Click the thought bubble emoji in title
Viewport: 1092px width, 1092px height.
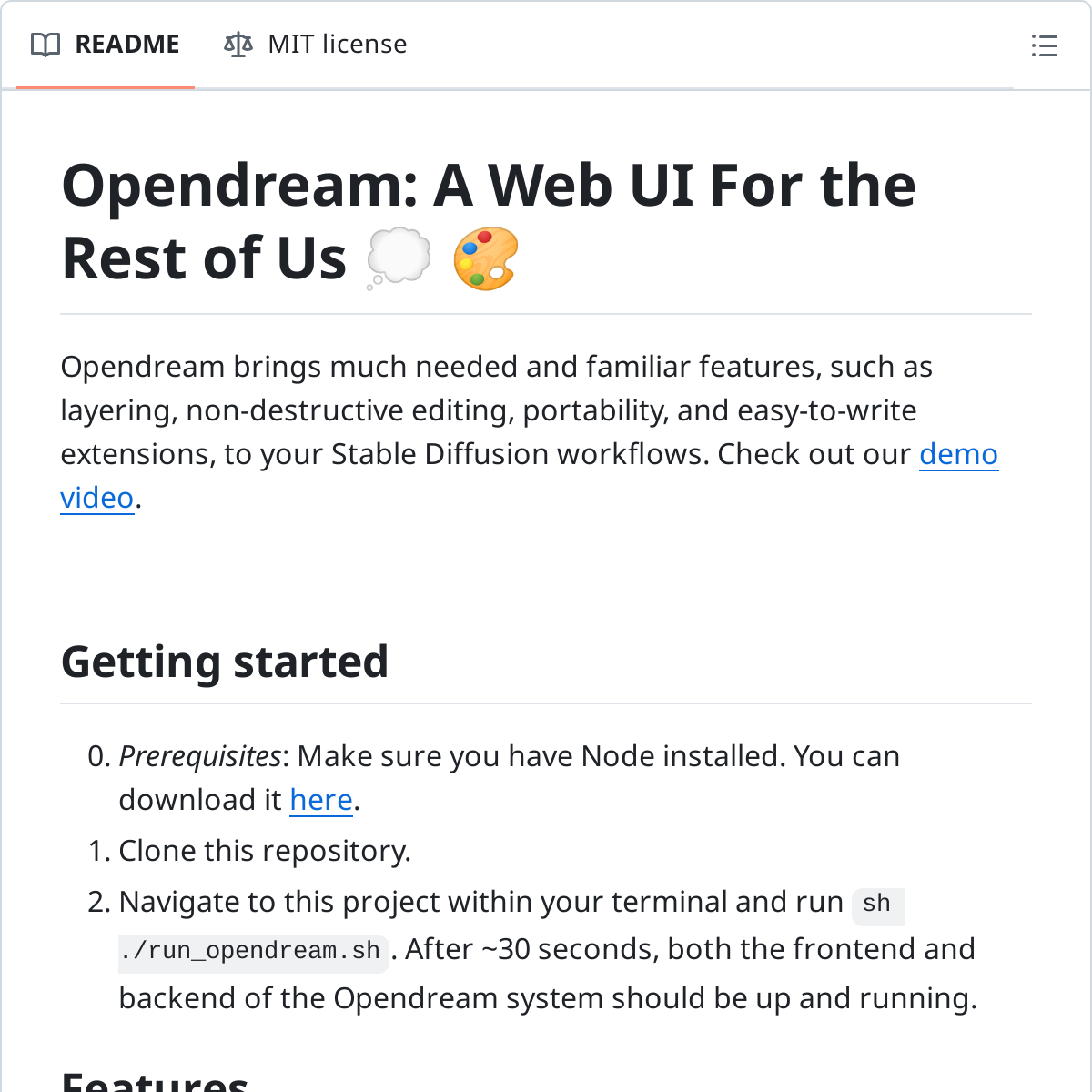[399, 258]
